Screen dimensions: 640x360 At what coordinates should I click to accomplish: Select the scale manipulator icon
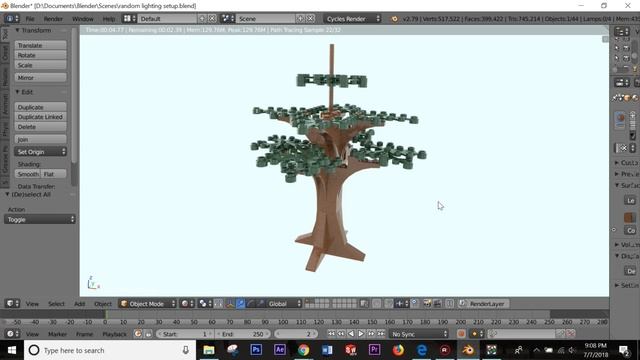261,304
